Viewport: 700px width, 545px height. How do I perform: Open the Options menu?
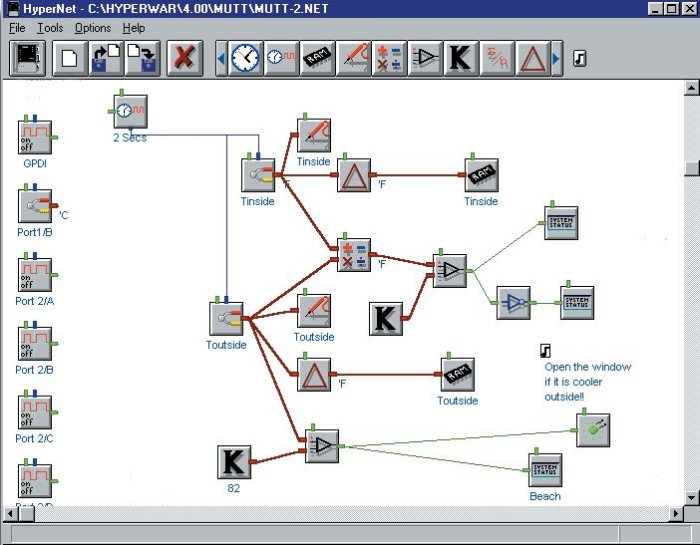click(x=93, y=28)
